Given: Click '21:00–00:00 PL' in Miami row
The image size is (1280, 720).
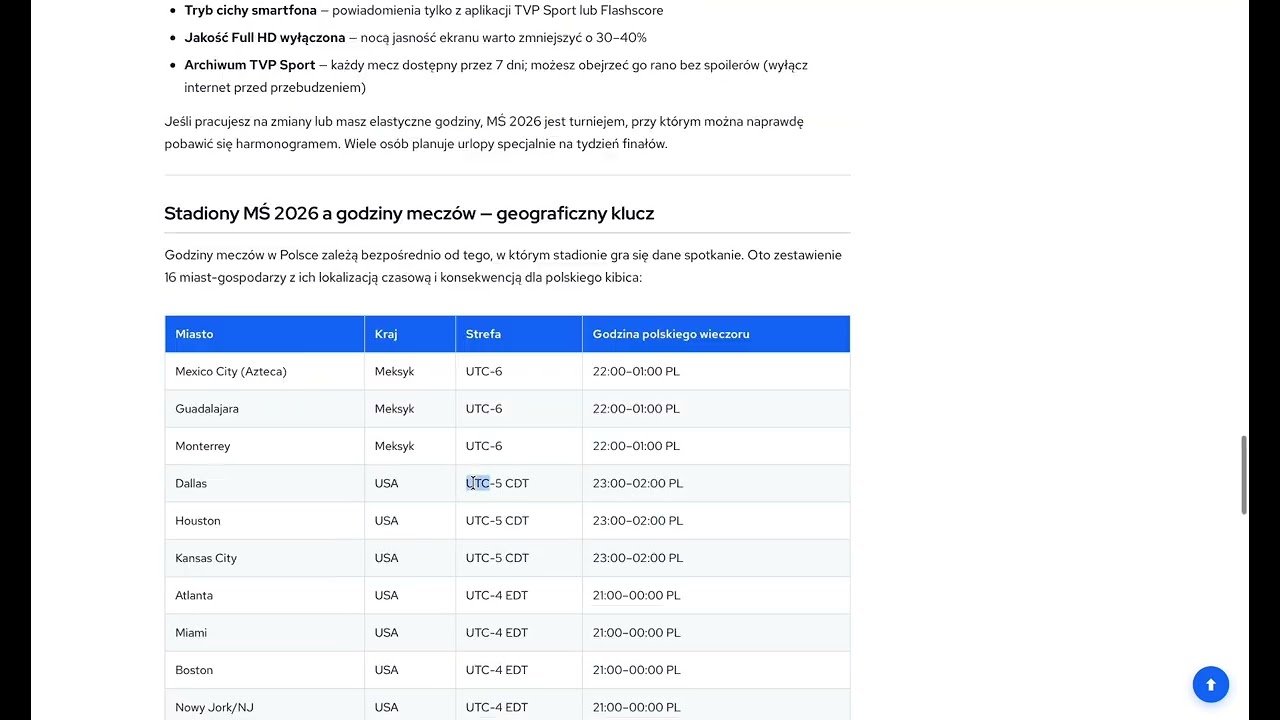Looking at the screenshot, I should coord(636,633).
